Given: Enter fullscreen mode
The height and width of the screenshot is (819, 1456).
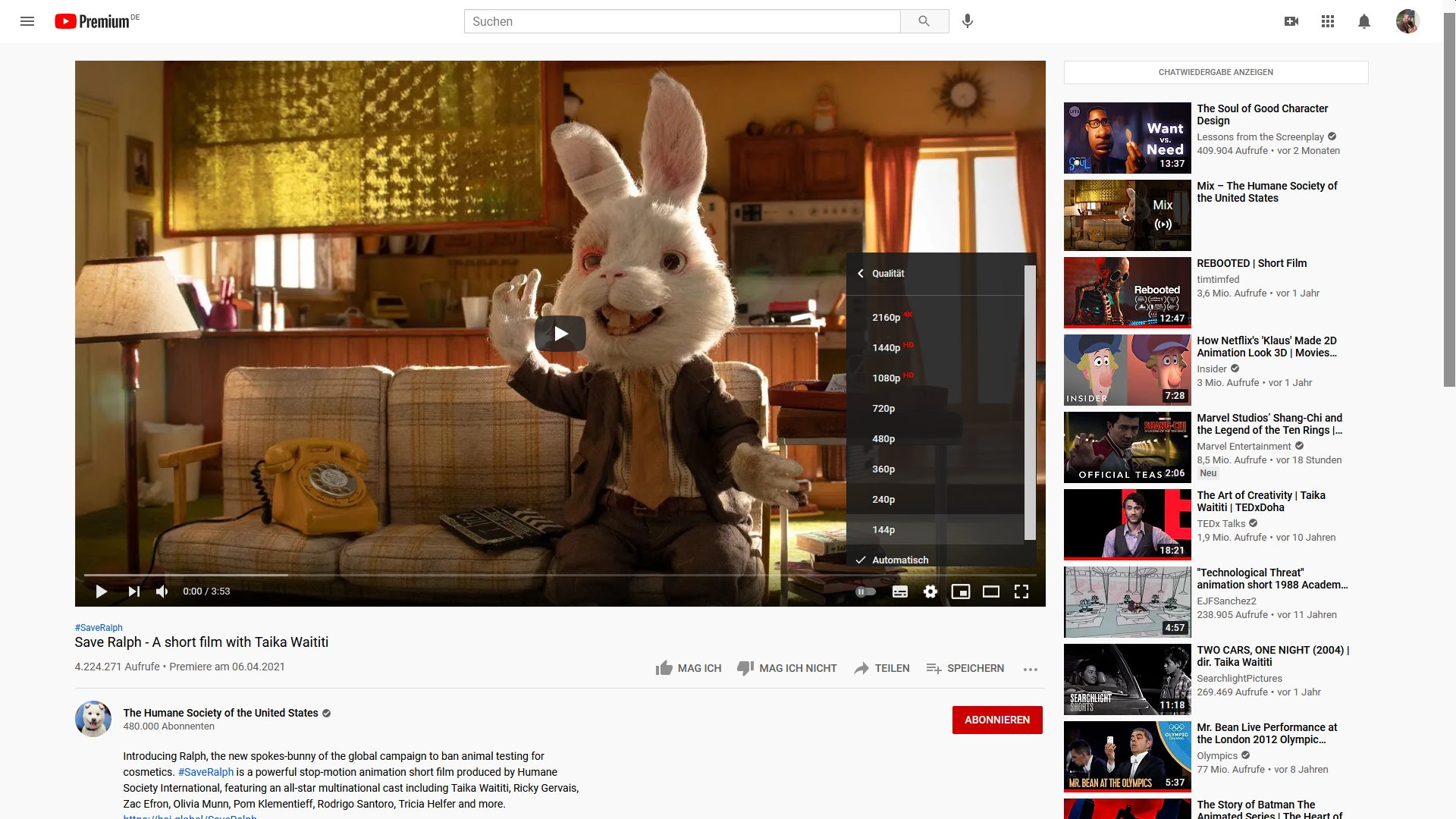Looking at the screenshot, I should click(x=1021, y=591).
